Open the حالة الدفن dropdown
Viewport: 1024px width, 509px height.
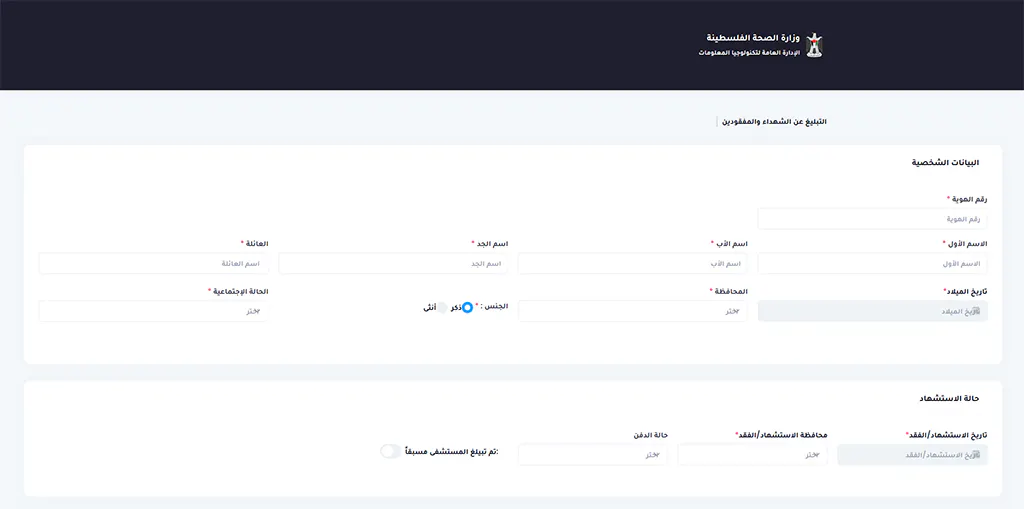pyautogui.click(x=593, y=455)
